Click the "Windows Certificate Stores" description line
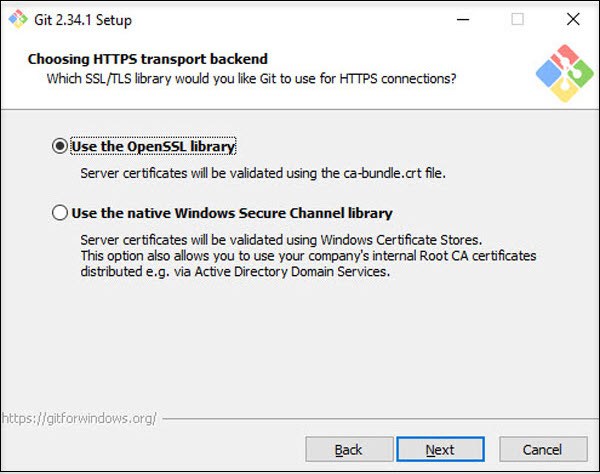 tap(281, 240)
